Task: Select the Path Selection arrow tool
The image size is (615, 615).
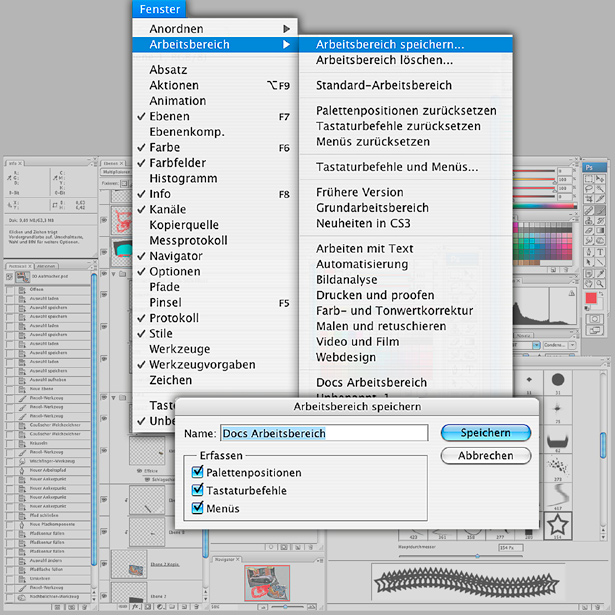Action: pyautogui.click(x=589, y=262)
